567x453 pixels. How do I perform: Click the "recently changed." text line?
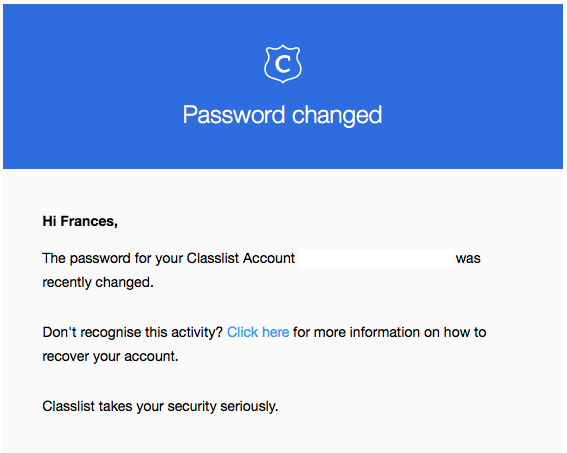98,282
